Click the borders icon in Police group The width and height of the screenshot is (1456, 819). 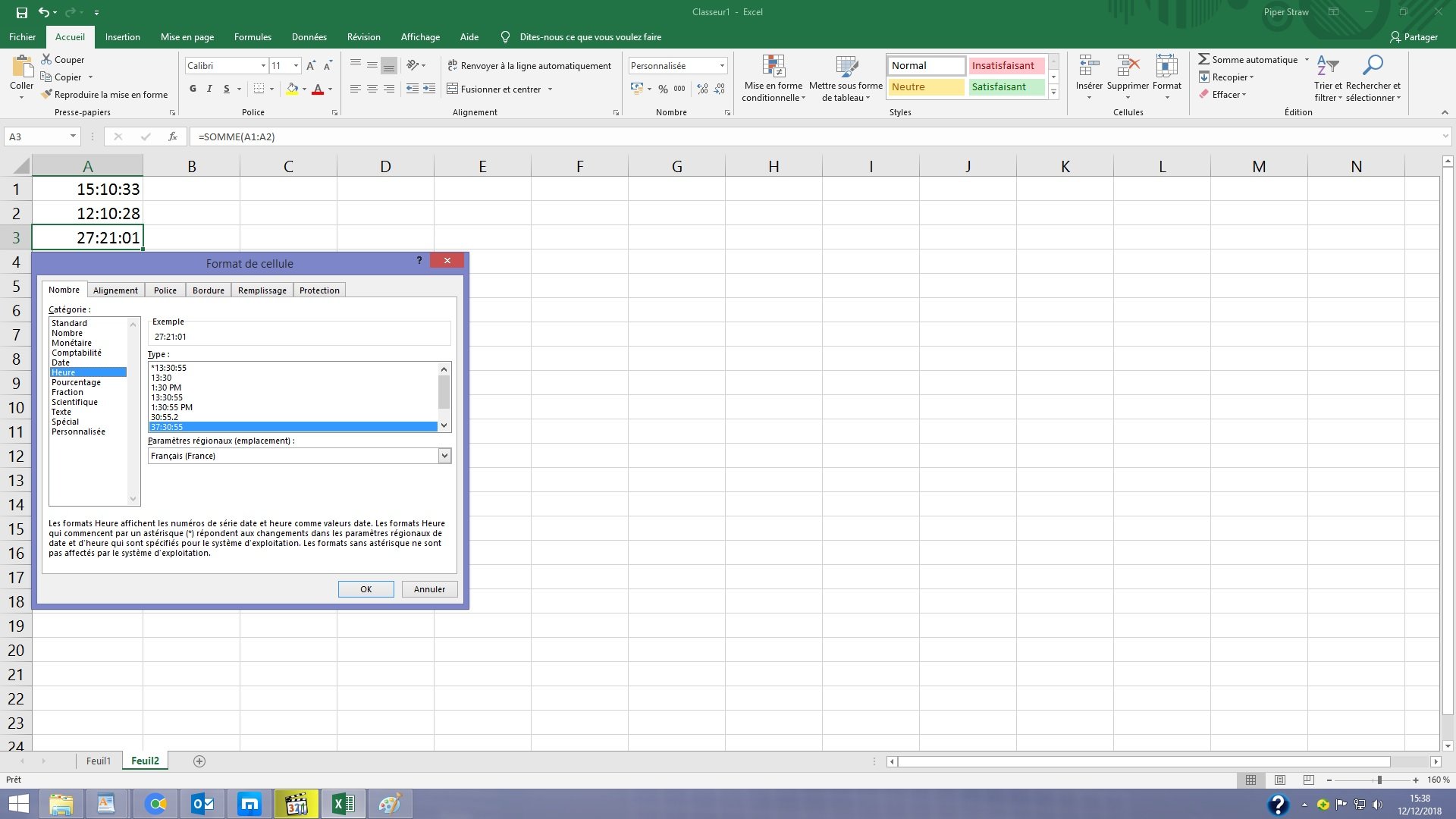pyautogui.click(x=259, y=89)
